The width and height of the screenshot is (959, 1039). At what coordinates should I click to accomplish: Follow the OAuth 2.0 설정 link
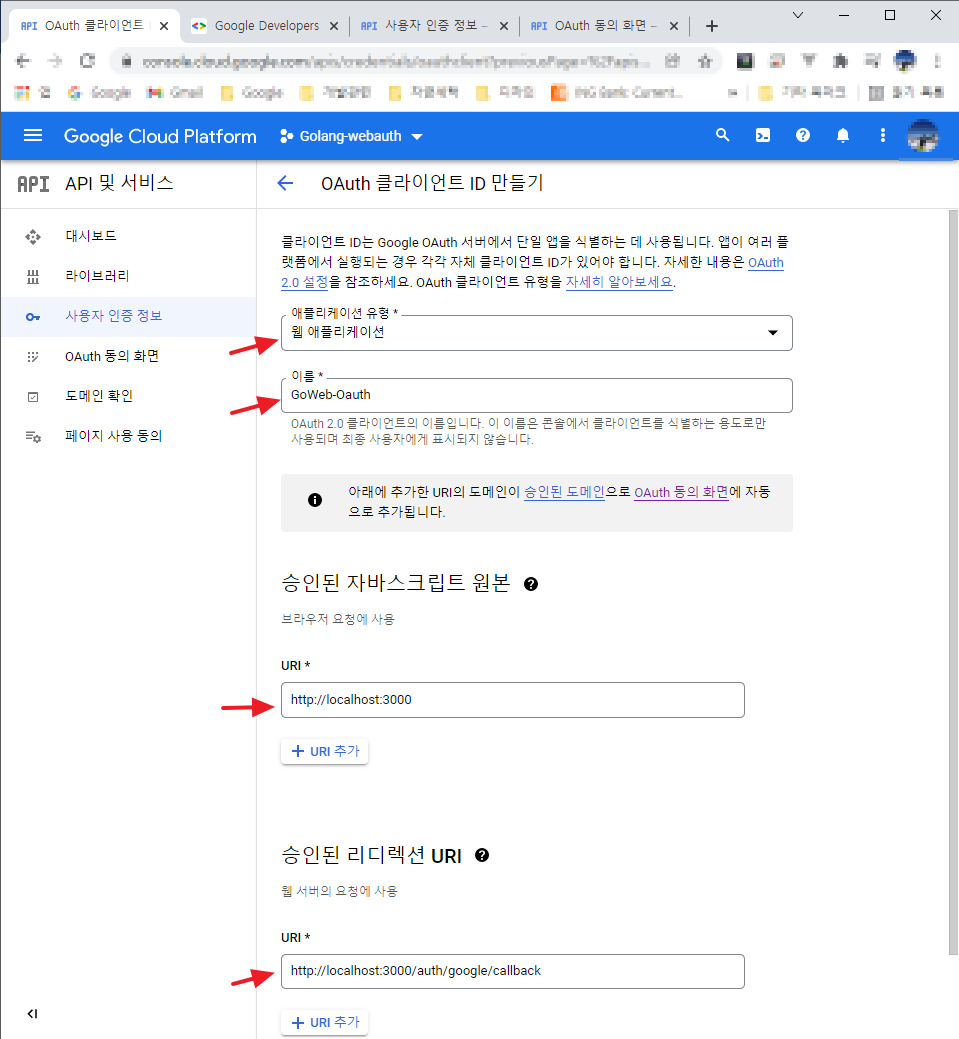(x=305, y=282)
